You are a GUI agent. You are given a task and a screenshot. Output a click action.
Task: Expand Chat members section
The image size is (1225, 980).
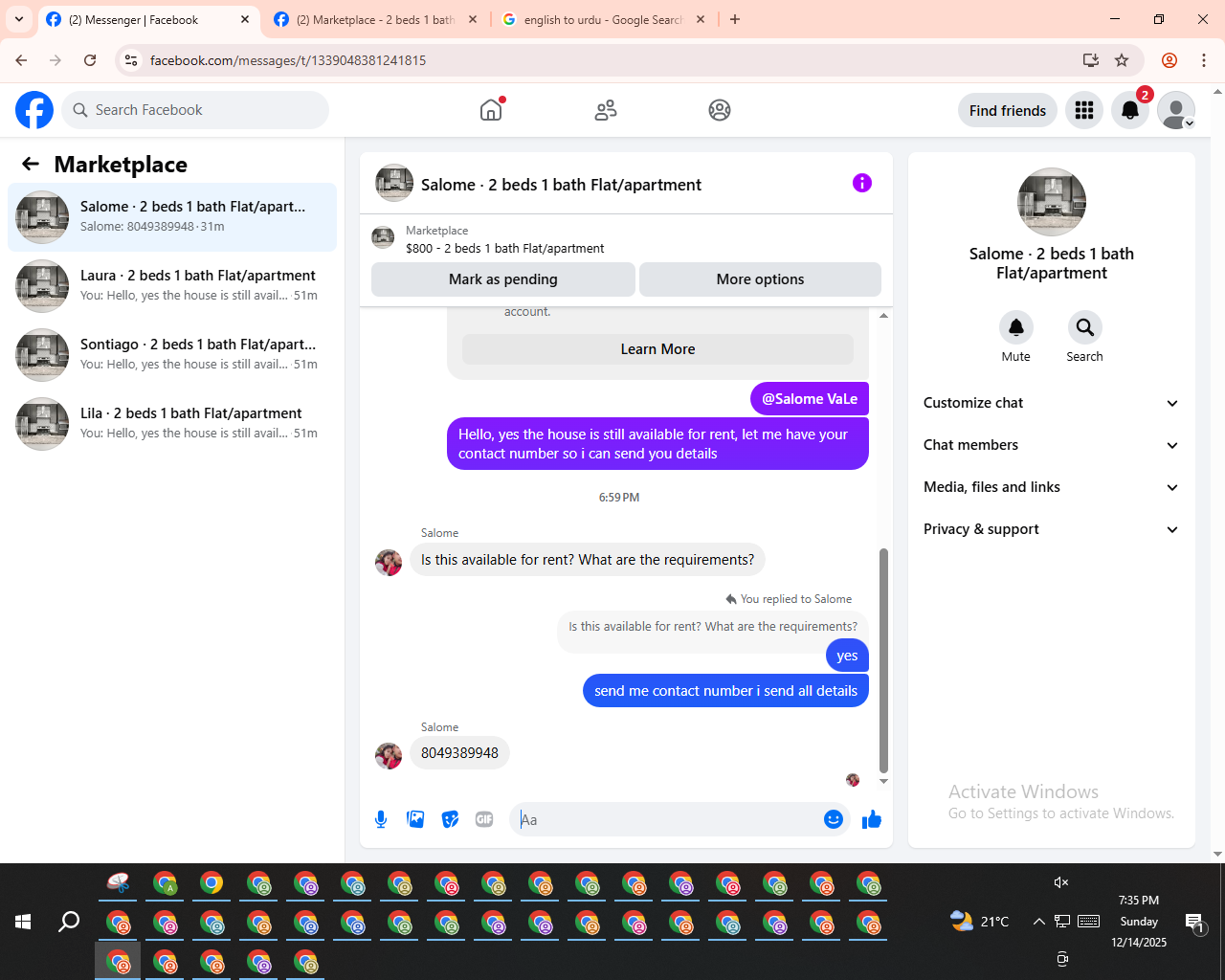click(1052, 445)
